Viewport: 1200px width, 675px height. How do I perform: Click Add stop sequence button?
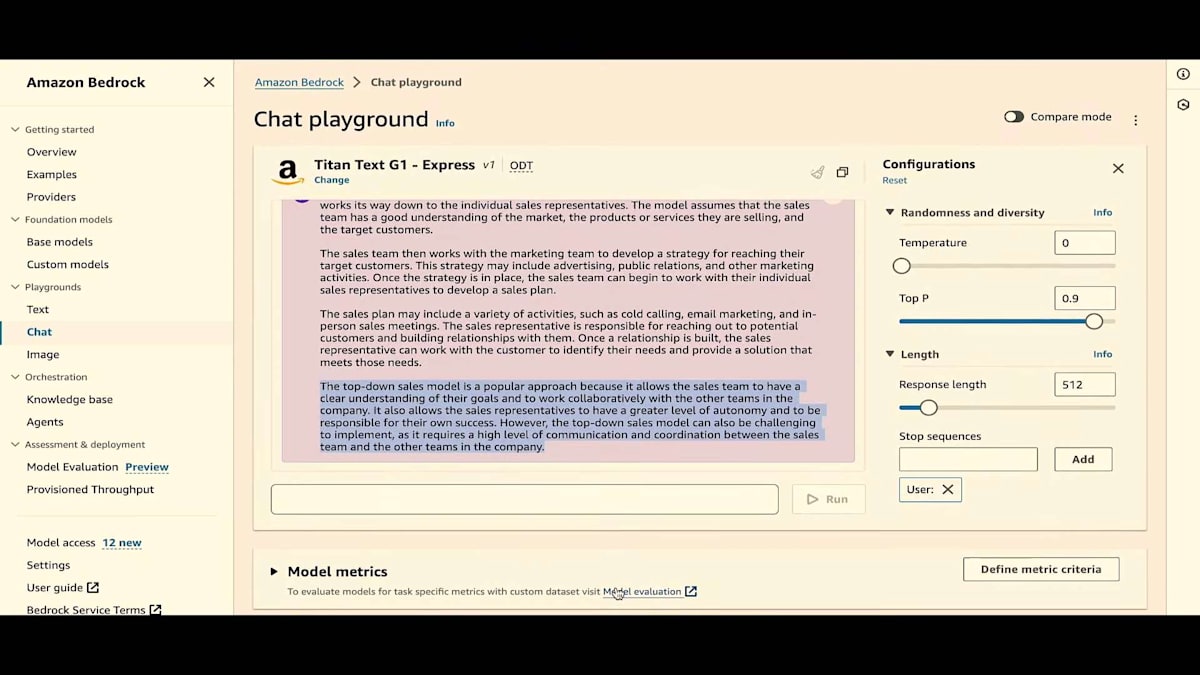[1083, 459]
